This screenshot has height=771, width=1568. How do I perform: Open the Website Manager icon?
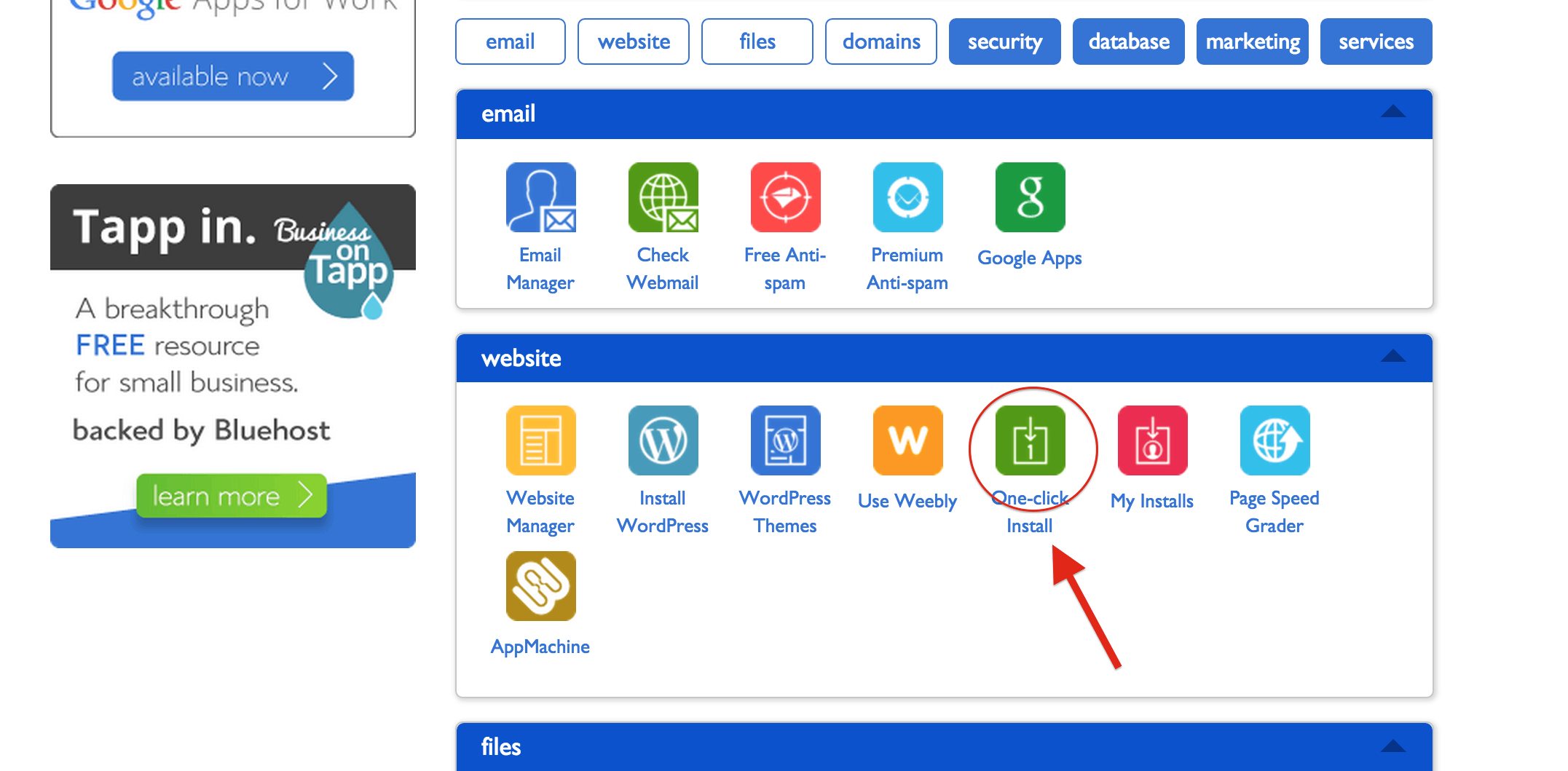(540, 440)
